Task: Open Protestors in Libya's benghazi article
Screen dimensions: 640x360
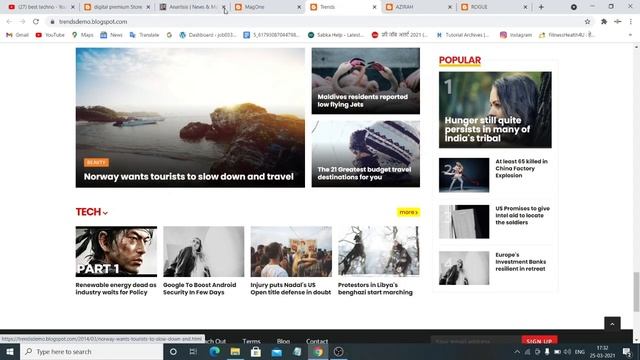Action: pos(375,289)
